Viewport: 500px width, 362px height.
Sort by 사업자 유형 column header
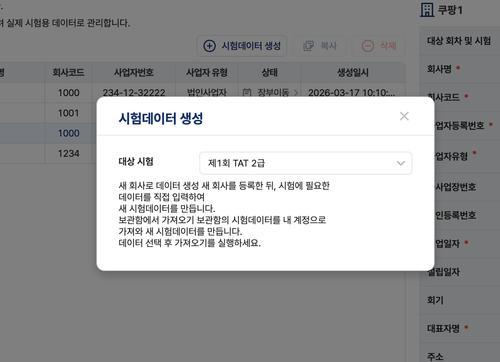(207, 72)
